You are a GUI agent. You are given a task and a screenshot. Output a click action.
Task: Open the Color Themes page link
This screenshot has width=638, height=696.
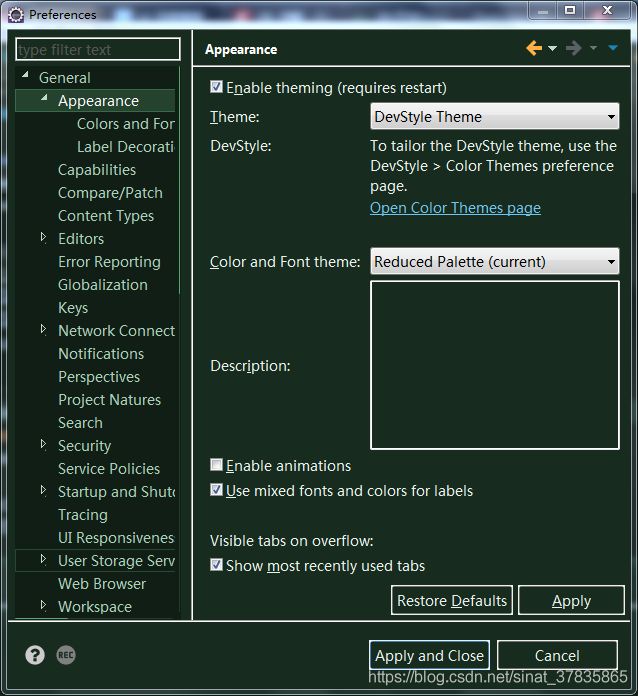[455, 208]
